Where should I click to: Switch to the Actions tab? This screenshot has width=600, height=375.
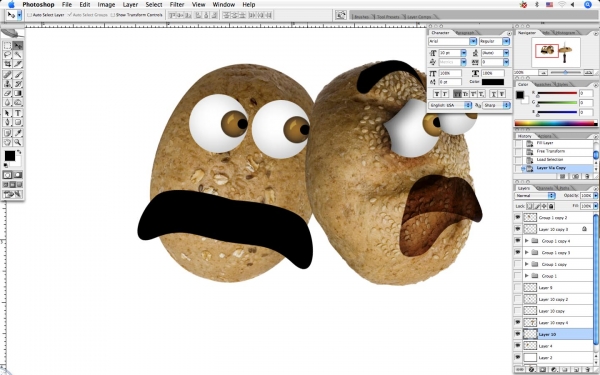[545, 136]
